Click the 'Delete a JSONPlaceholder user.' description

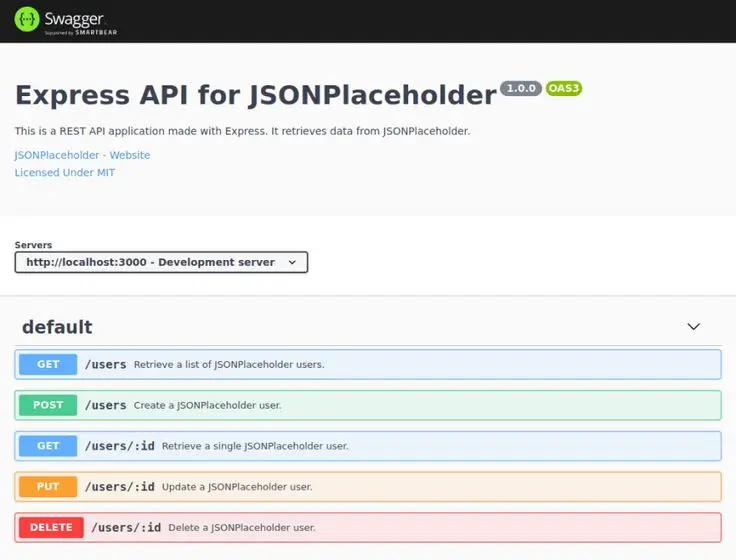tap(242, 528)
